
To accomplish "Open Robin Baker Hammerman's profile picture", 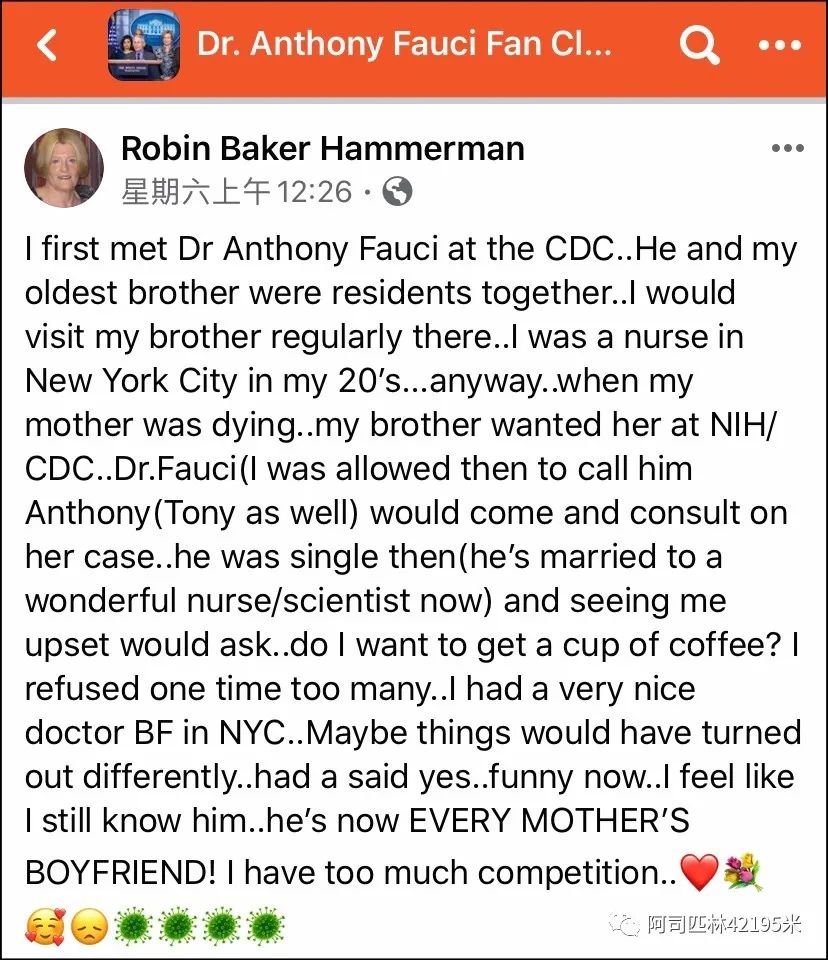I will pyautogui.click(x=64, y=167).
